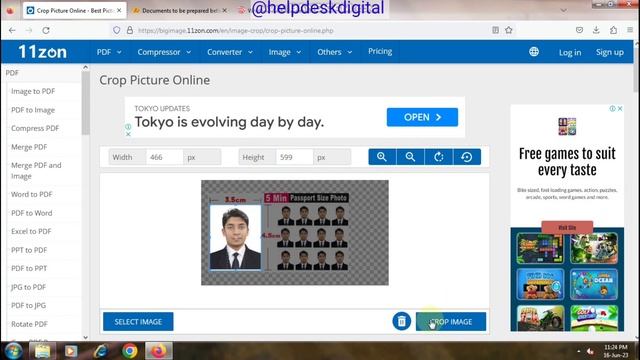
Task: Delete the image using trash icon
Action: (x=402, y=321)
